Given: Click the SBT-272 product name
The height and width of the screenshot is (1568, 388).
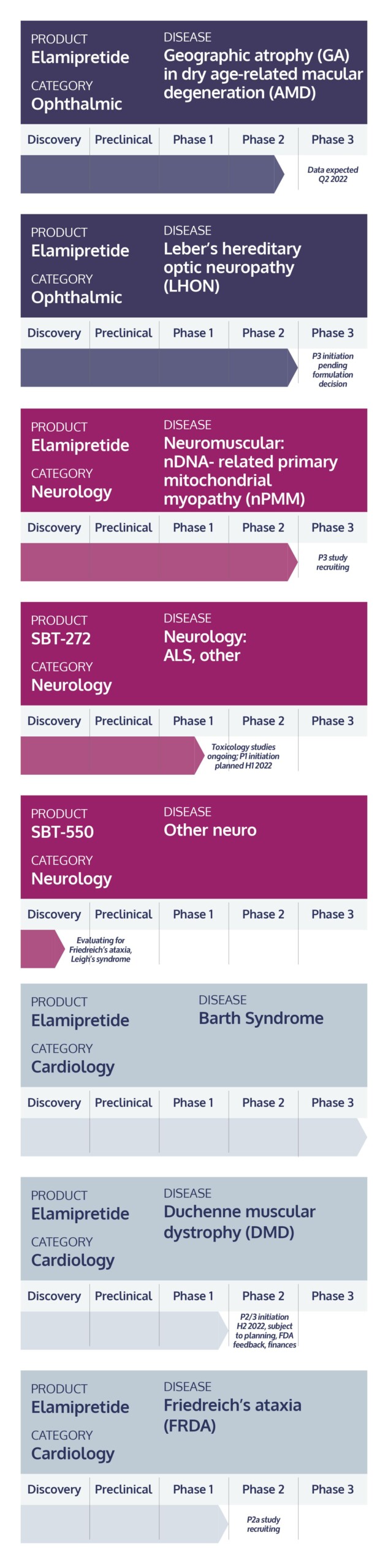Looking at the screenshot, I should (x=61, y=639).
